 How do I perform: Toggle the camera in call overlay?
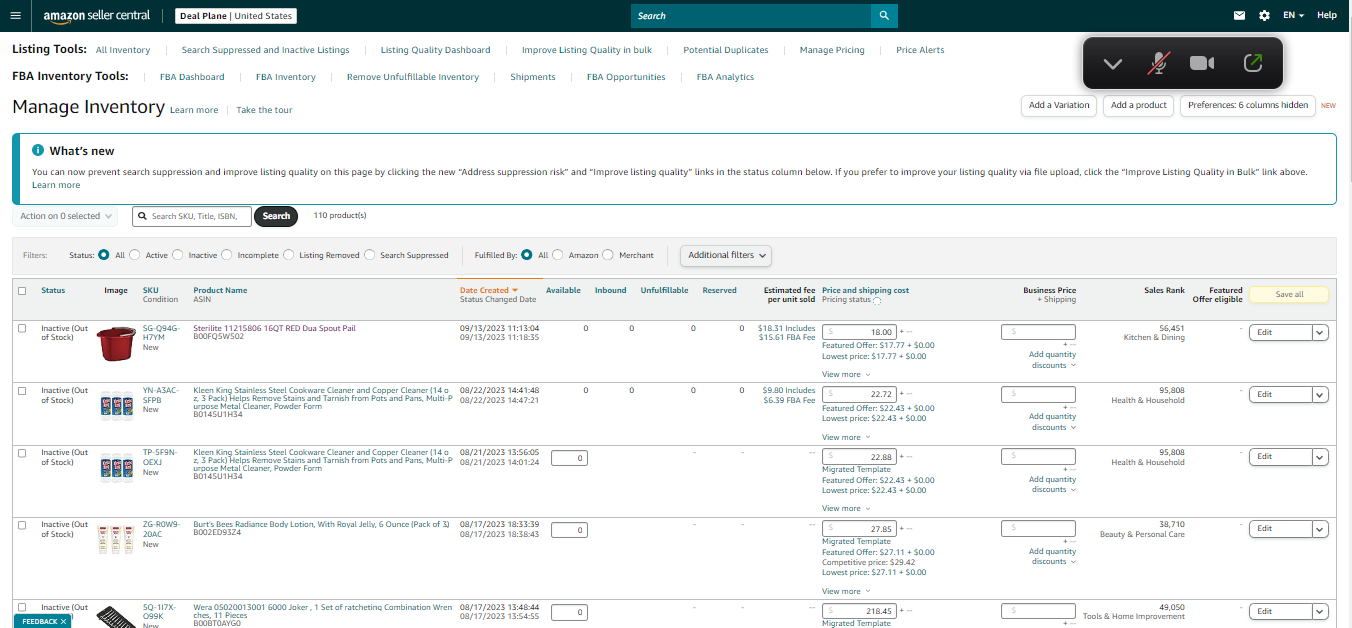coord(1202,63)
